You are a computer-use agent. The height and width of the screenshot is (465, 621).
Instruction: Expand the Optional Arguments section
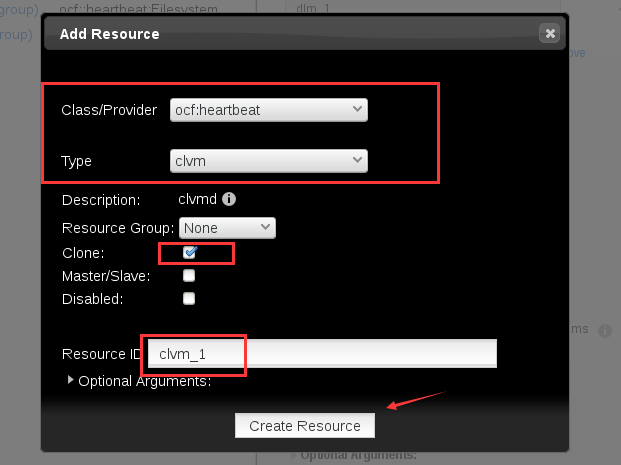pyautogui.click(x=140, y=381)
